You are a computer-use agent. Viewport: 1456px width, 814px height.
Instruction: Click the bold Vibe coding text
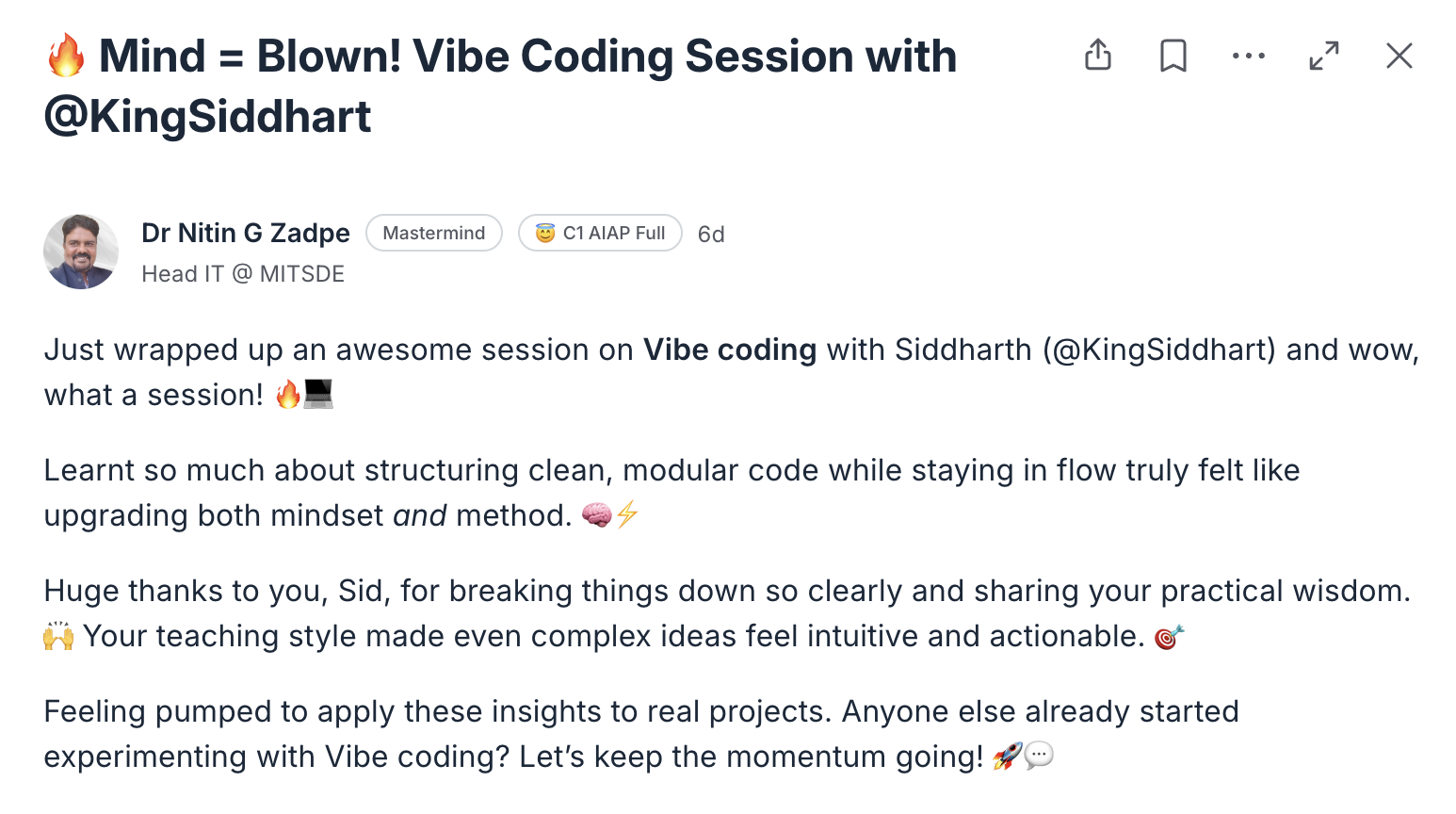click(730, 350)
